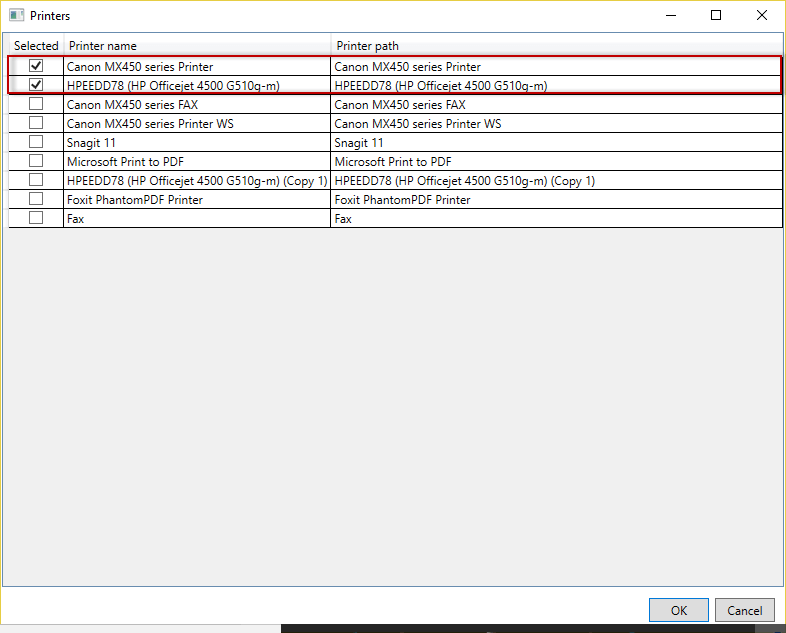The height and width of the screenshot is (633, 786).
Task: Check the HPEEDD78 (Copy 1) checkbox
Action: pyautogui.click(x=36, y=180)
